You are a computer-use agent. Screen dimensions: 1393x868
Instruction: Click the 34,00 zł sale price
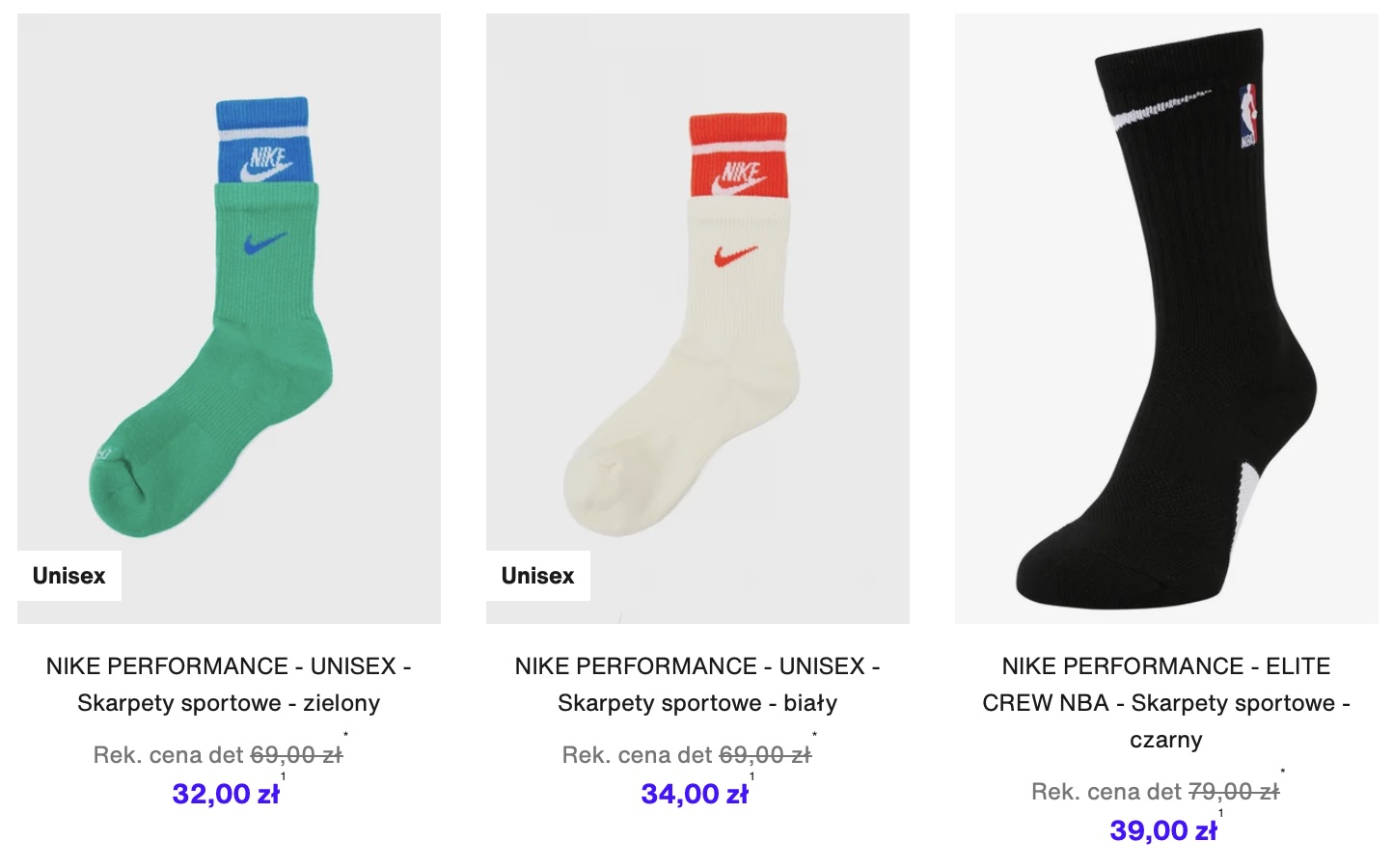(695, 794)
